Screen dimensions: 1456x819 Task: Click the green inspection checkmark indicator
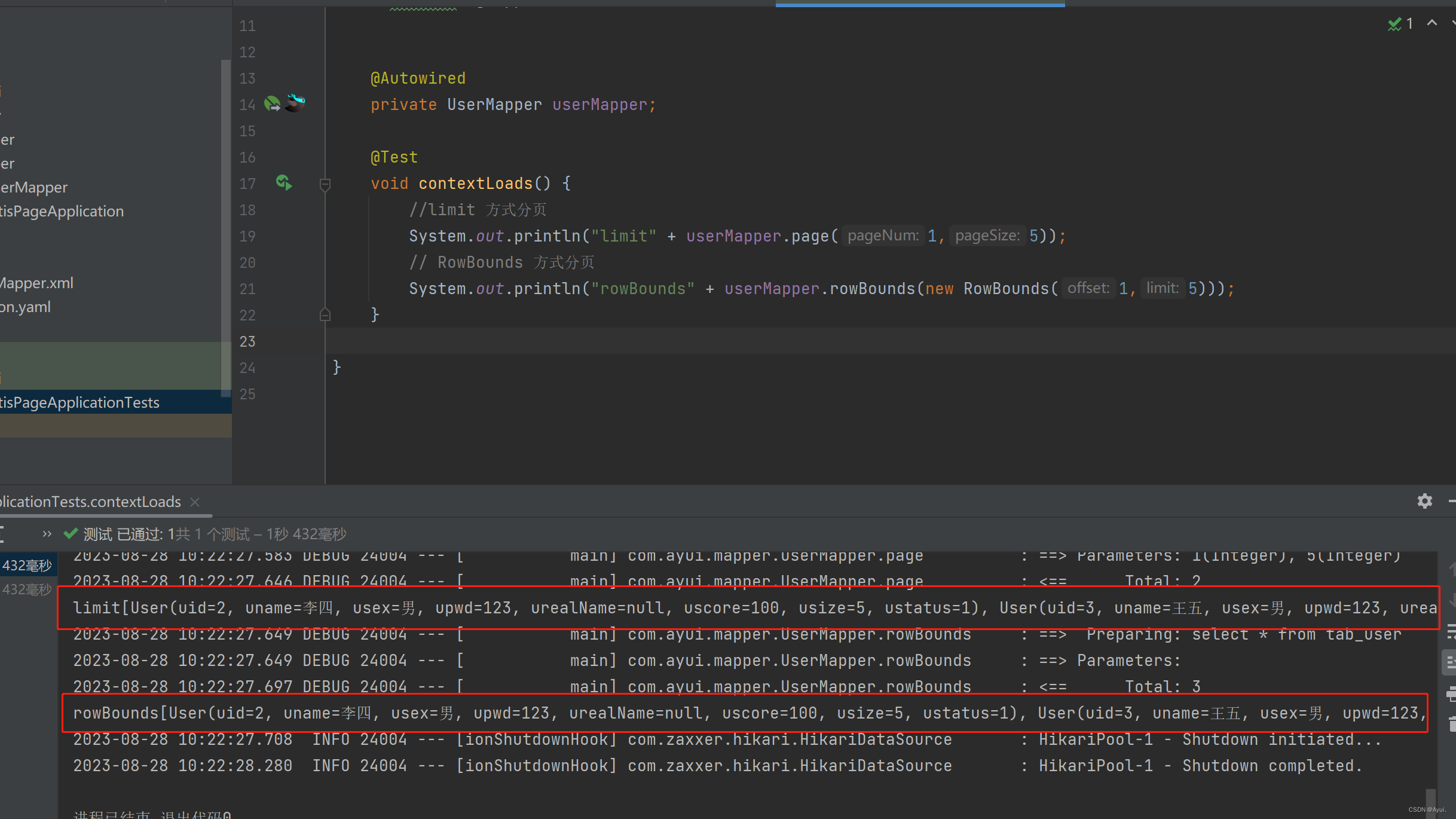tap(1394, 24)
